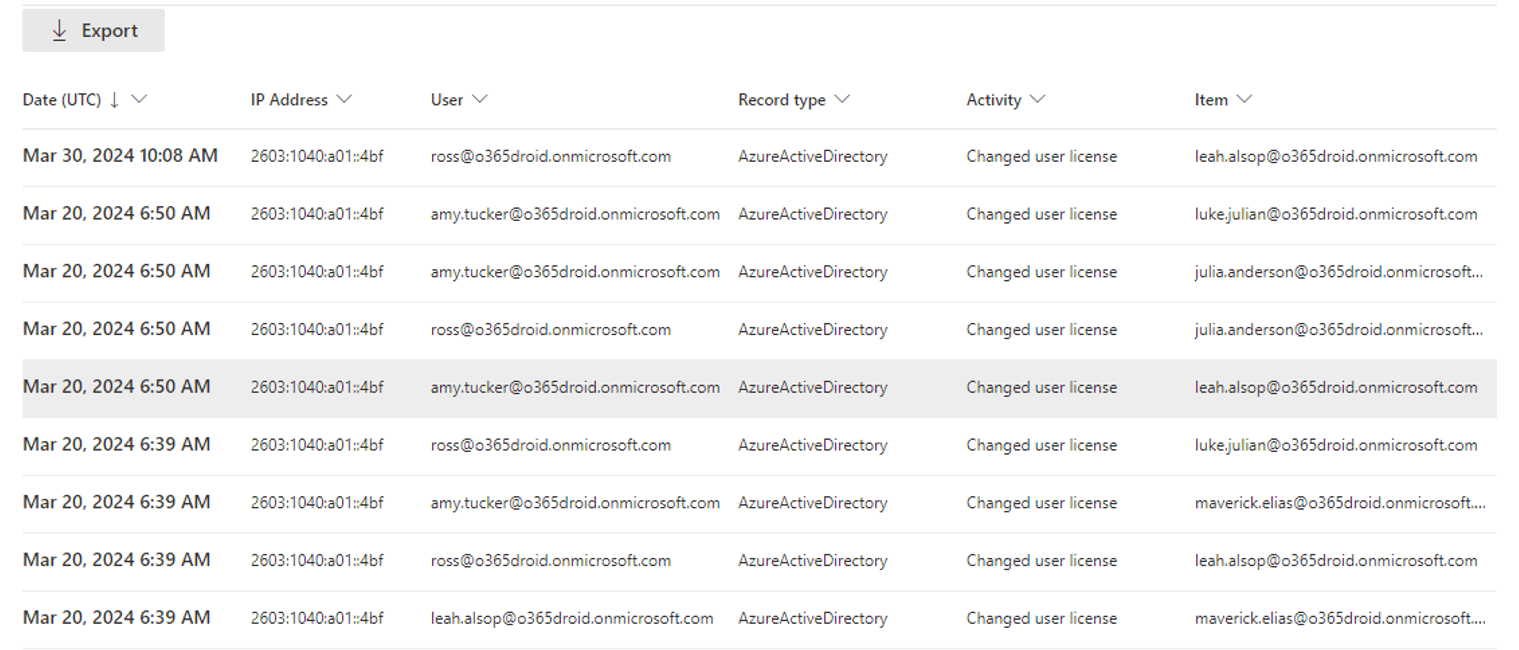Screen dimensions: 1519x650
Task: Open the IP Address column dropdown
Action: tap(345, 99)
